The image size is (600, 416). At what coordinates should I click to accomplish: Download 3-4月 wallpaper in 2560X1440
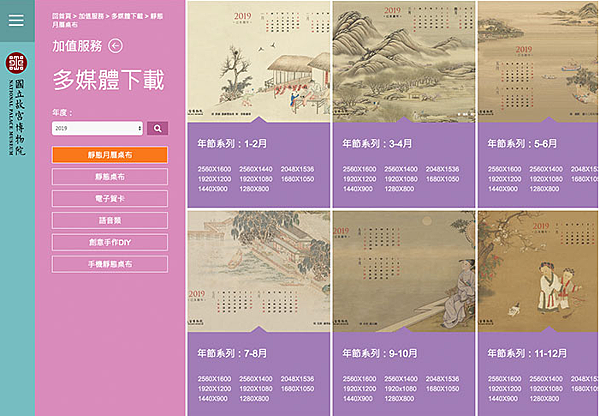401,169
